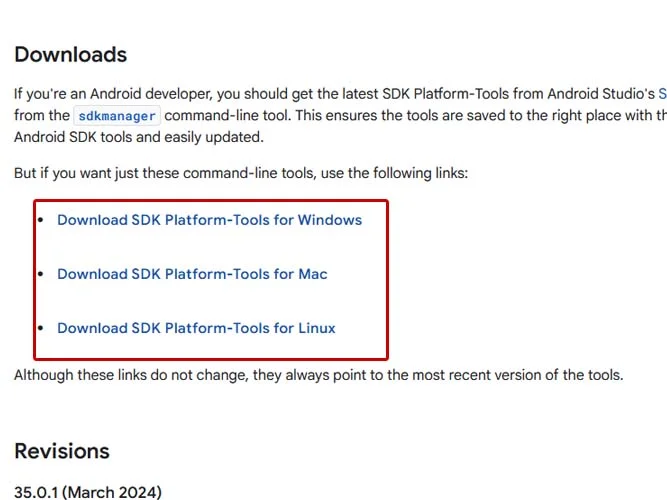The height and width of the screenshot is (500, 667).
Task: Click the bullet beside the Linux download link
Action: [41, 328]
